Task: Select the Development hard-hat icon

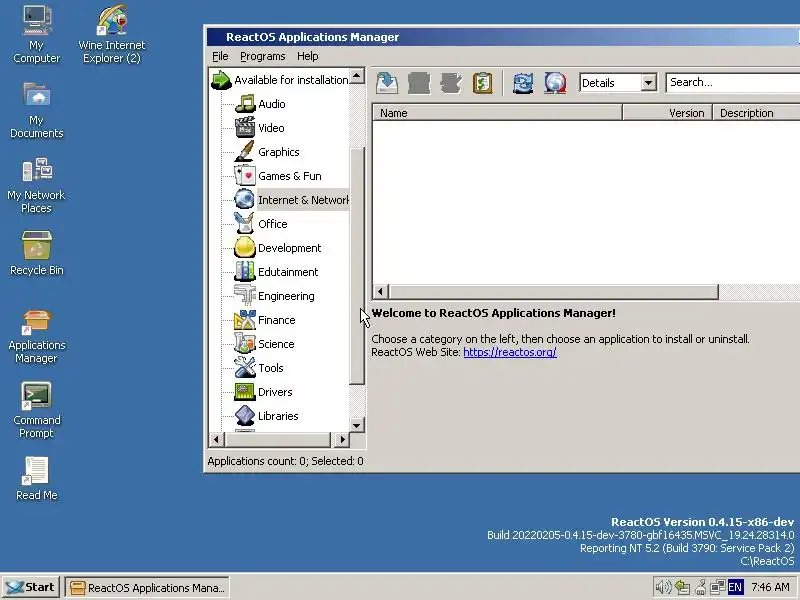Action: click(245, 247)
